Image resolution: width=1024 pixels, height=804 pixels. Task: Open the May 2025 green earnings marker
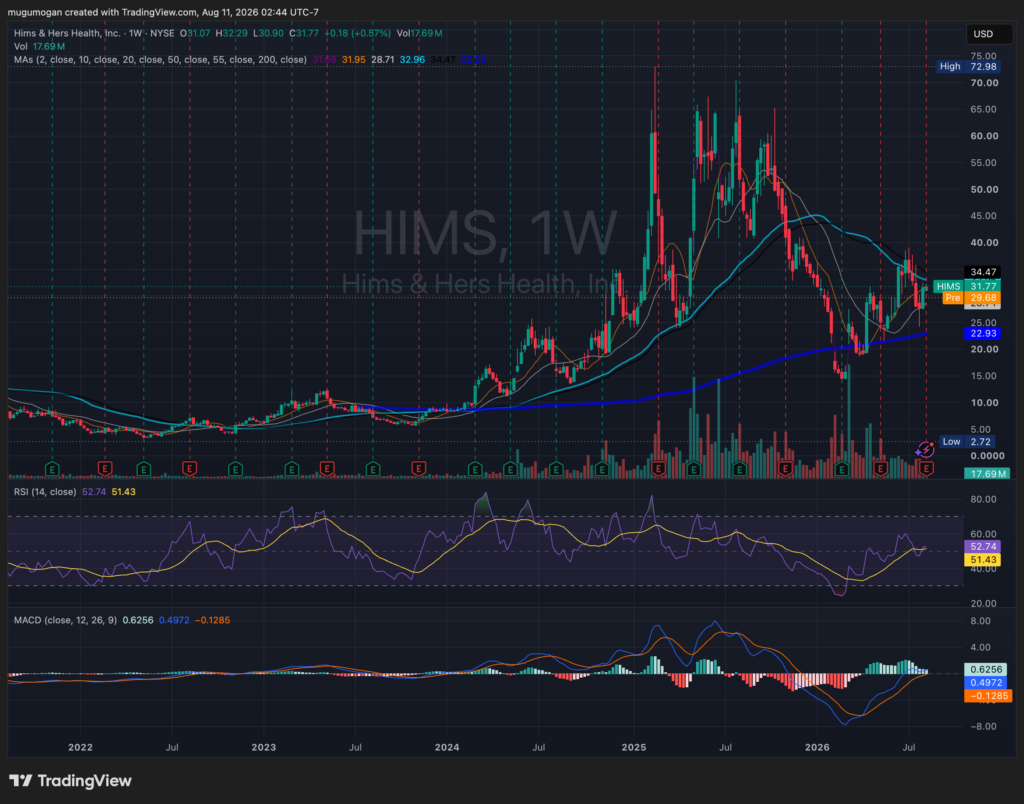(x=694, y=468)
